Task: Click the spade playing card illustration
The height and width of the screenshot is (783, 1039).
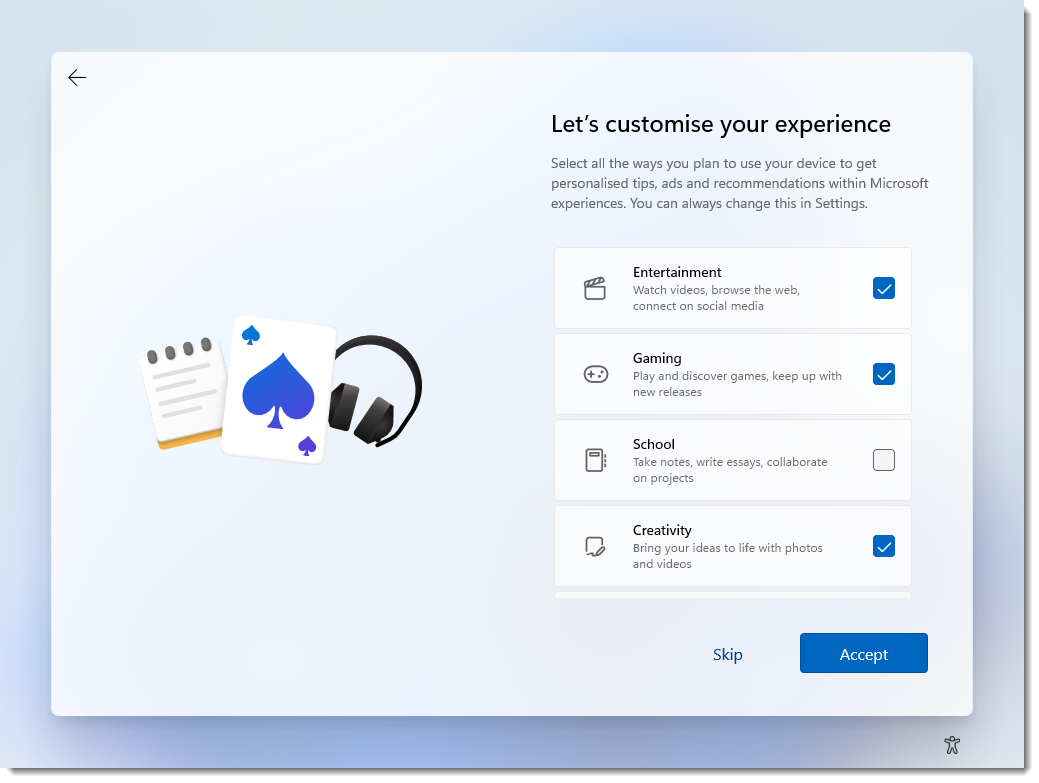Action: [x=283, y=390]
